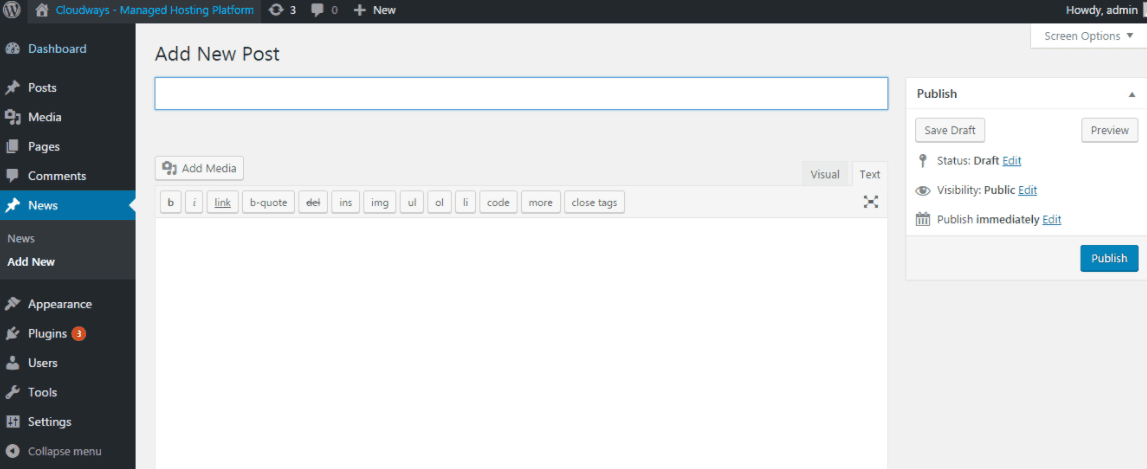Click the status key icon

click(x=922, y=161)
